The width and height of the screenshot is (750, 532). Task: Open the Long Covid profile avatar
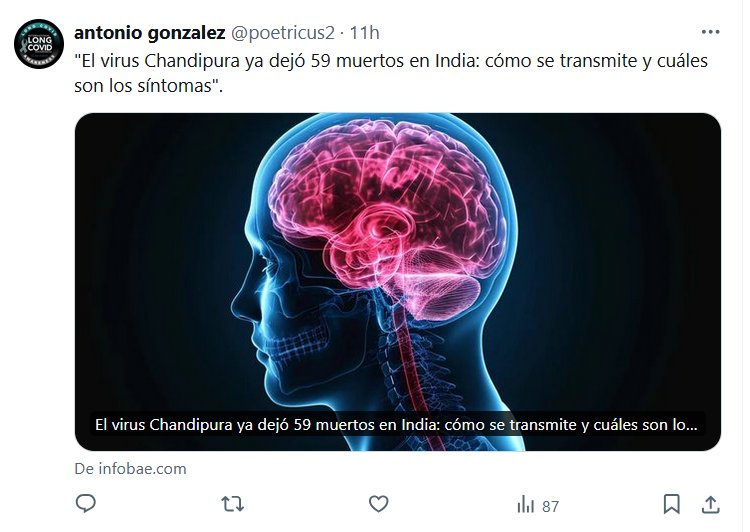(39, 44)
